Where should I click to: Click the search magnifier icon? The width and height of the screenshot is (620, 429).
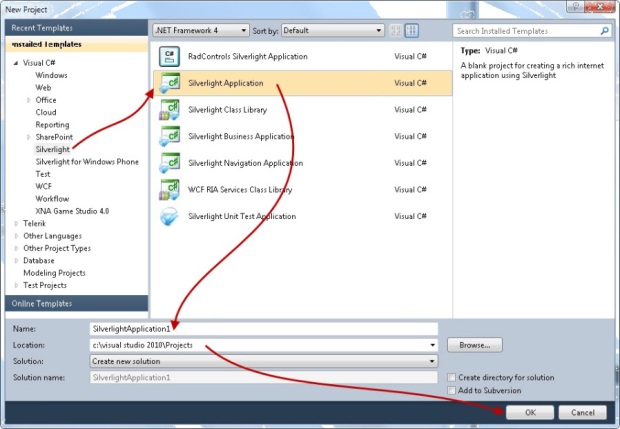[604, 31]
